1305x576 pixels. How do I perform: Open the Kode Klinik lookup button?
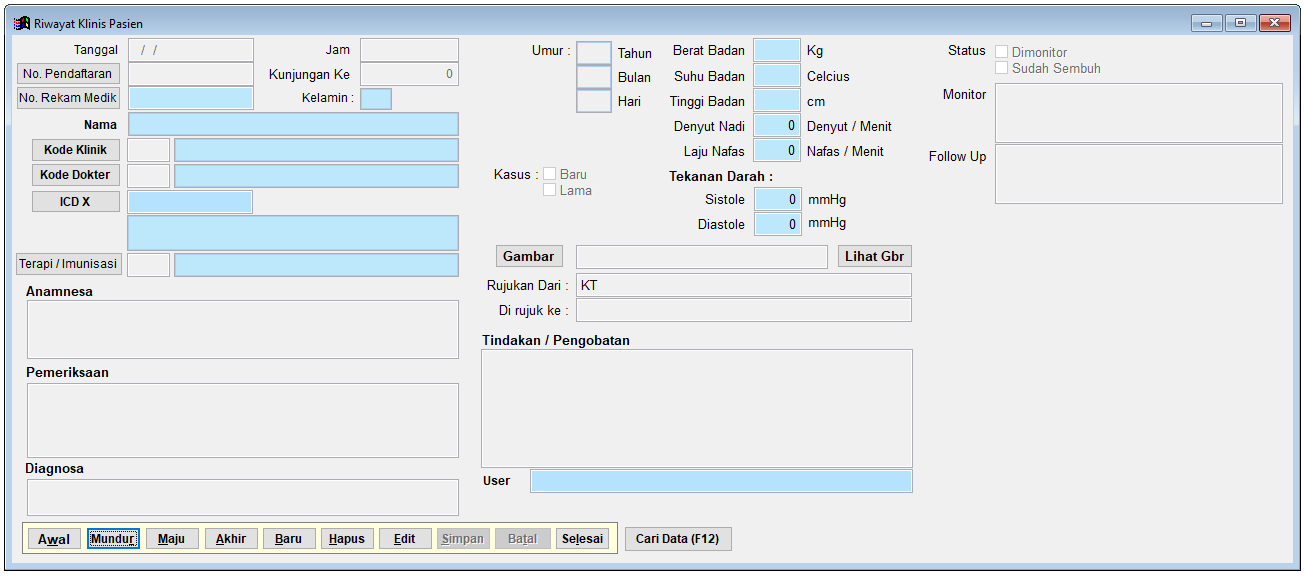click(x=76, y=150)
